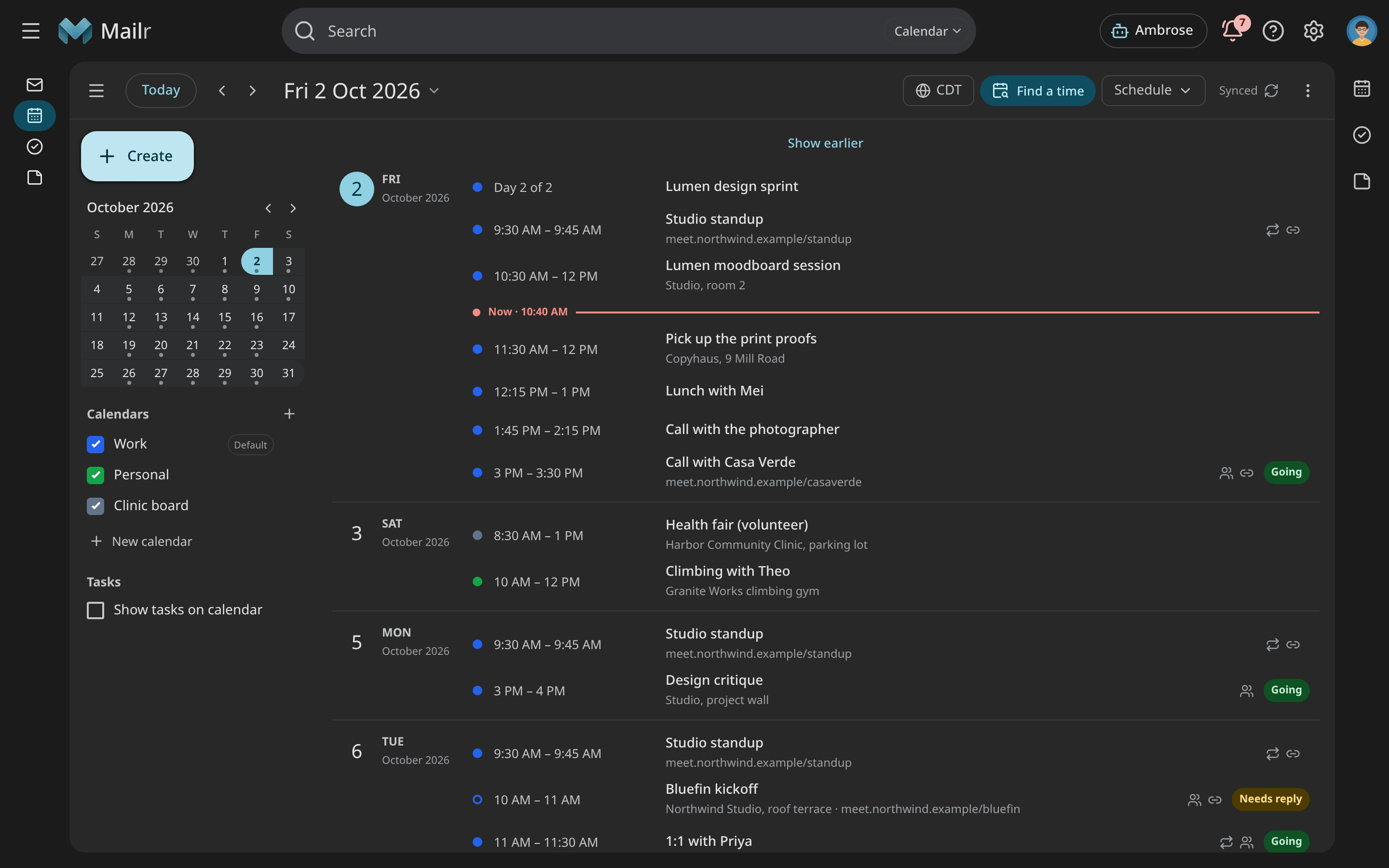Go to next month in mini calendar

[x=293, y=208]
